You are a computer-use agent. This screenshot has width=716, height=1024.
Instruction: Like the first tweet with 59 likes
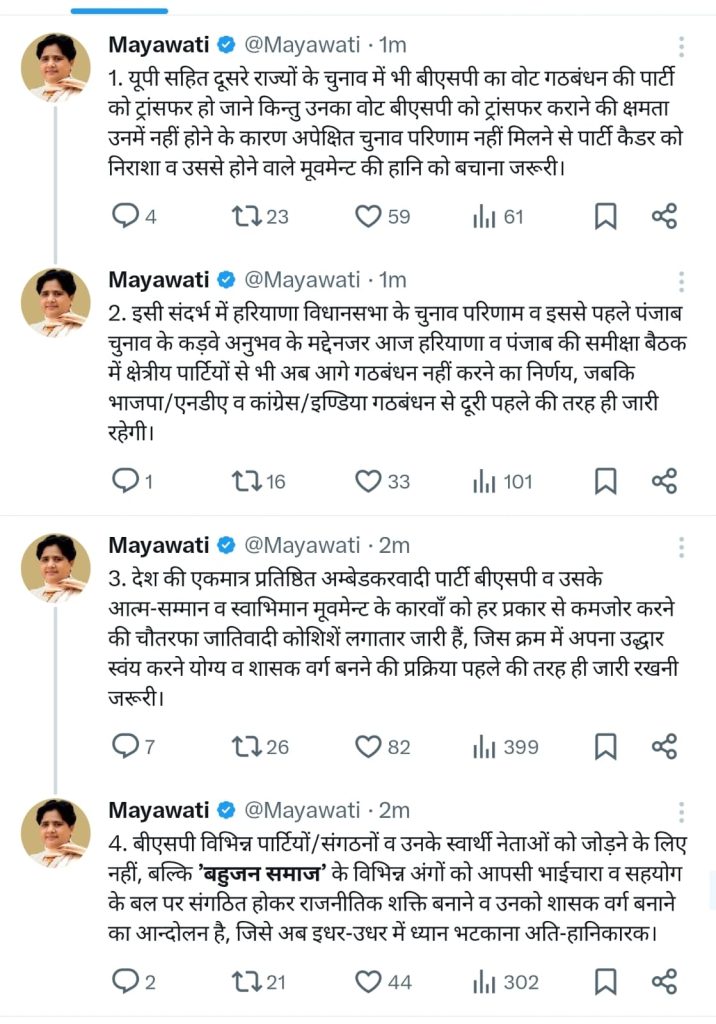tap(370, 216)
